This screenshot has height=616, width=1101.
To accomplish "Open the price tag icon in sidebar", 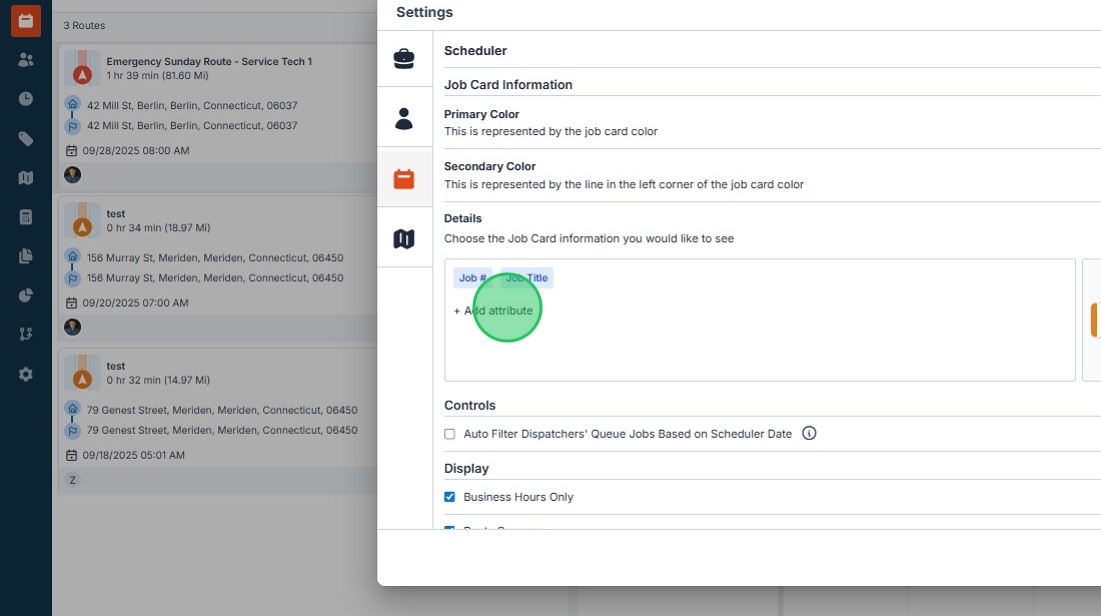I will pos(26,139).
